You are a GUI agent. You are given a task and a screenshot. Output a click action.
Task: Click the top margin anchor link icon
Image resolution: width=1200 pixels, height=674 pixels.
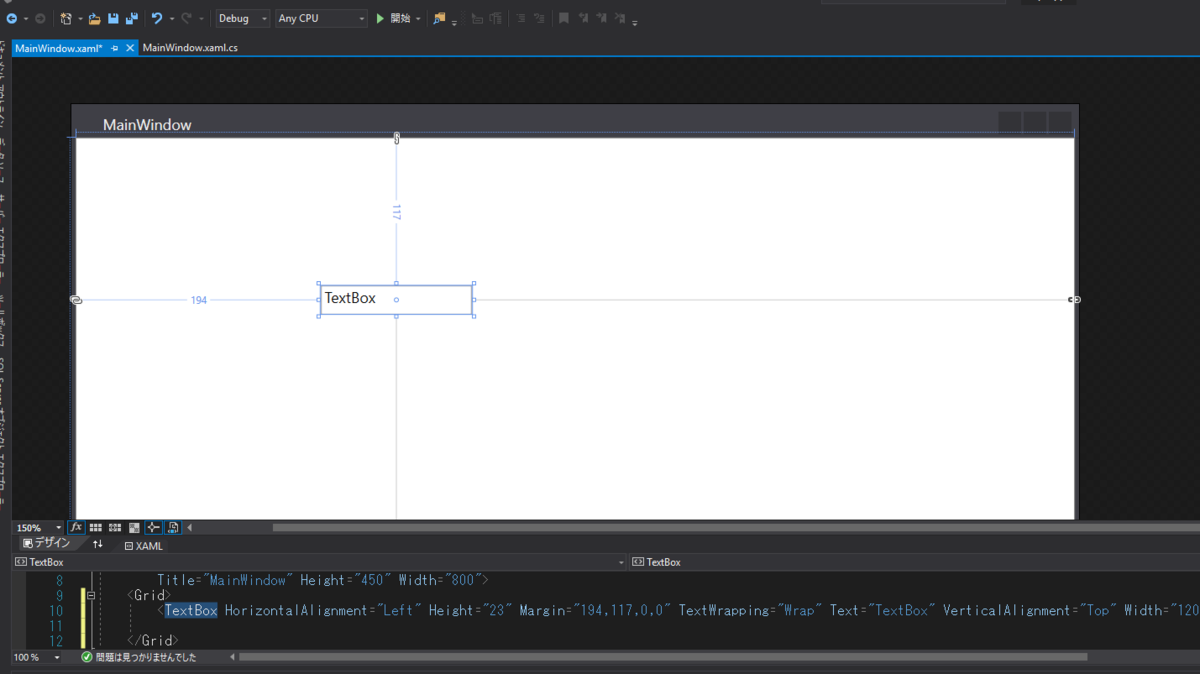pyautogui.click(x=397, y=138)
